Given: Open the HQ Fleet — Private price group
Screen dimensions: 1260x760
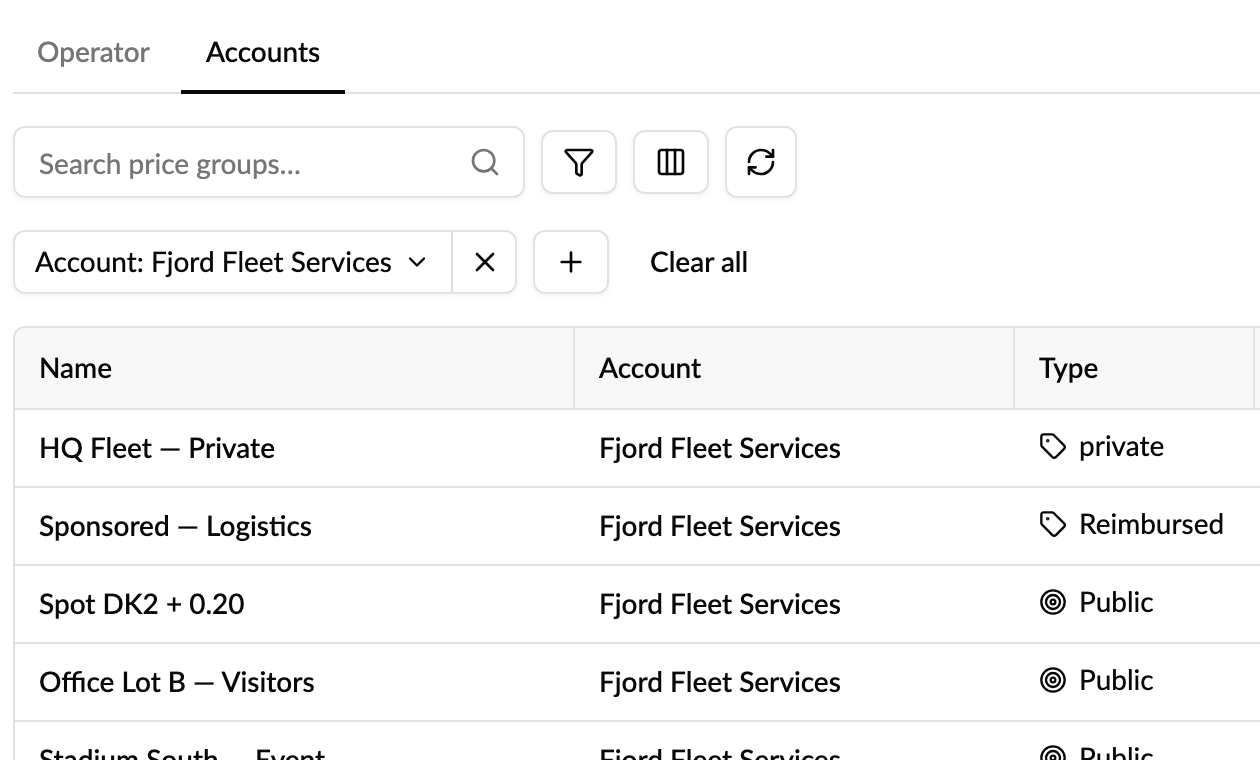Looking at the screenshot, I should pos(157,448).
